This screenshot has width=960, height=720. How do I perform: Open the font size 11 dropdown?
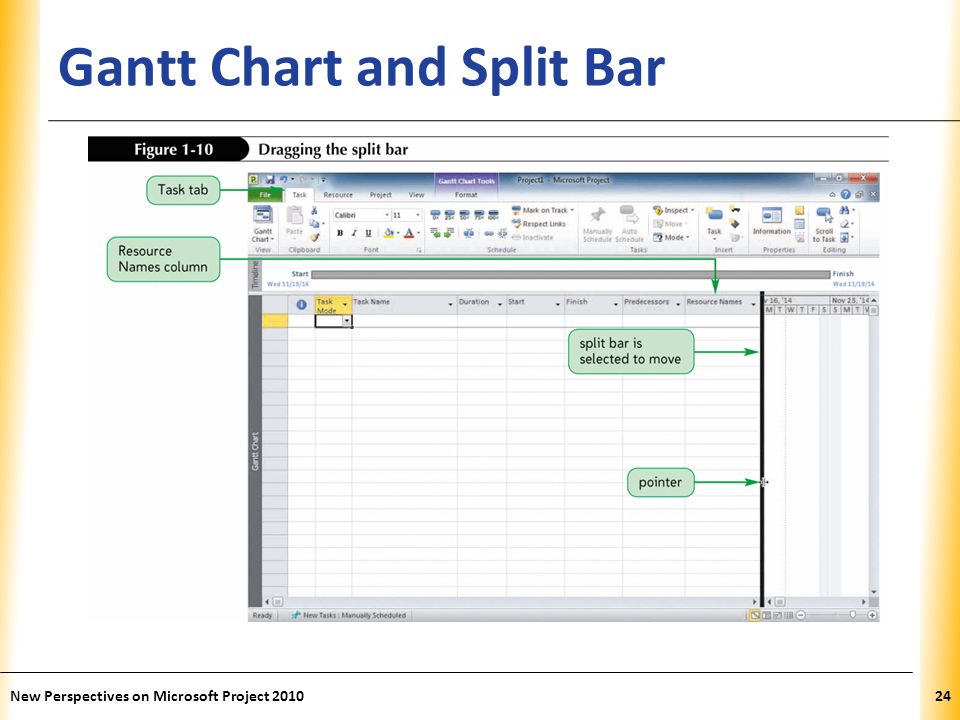[x=418, y=215]
